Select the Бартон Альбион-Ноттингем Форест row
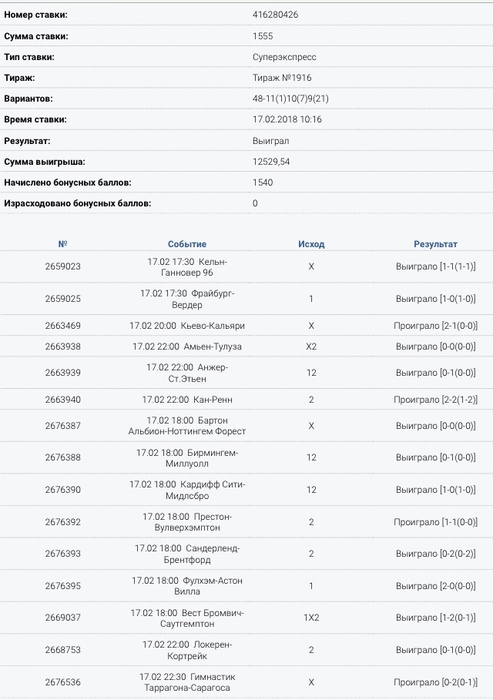The height and width of the screenshot is (700, 493). pyautogui.click(x=246, y=426)
